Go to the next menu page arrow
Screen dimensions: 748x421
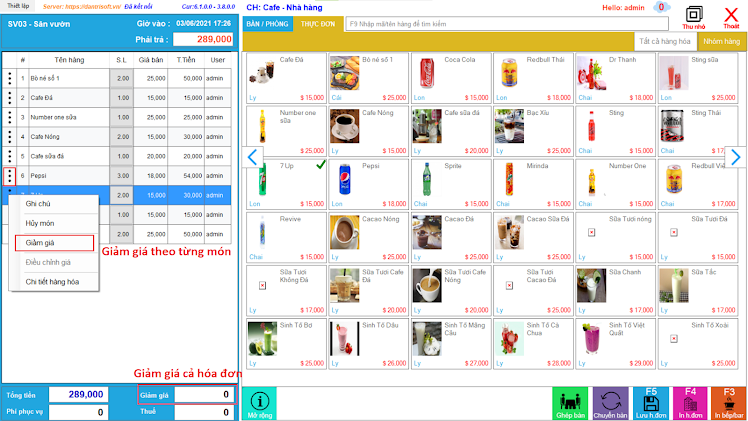tap(736, 157)
